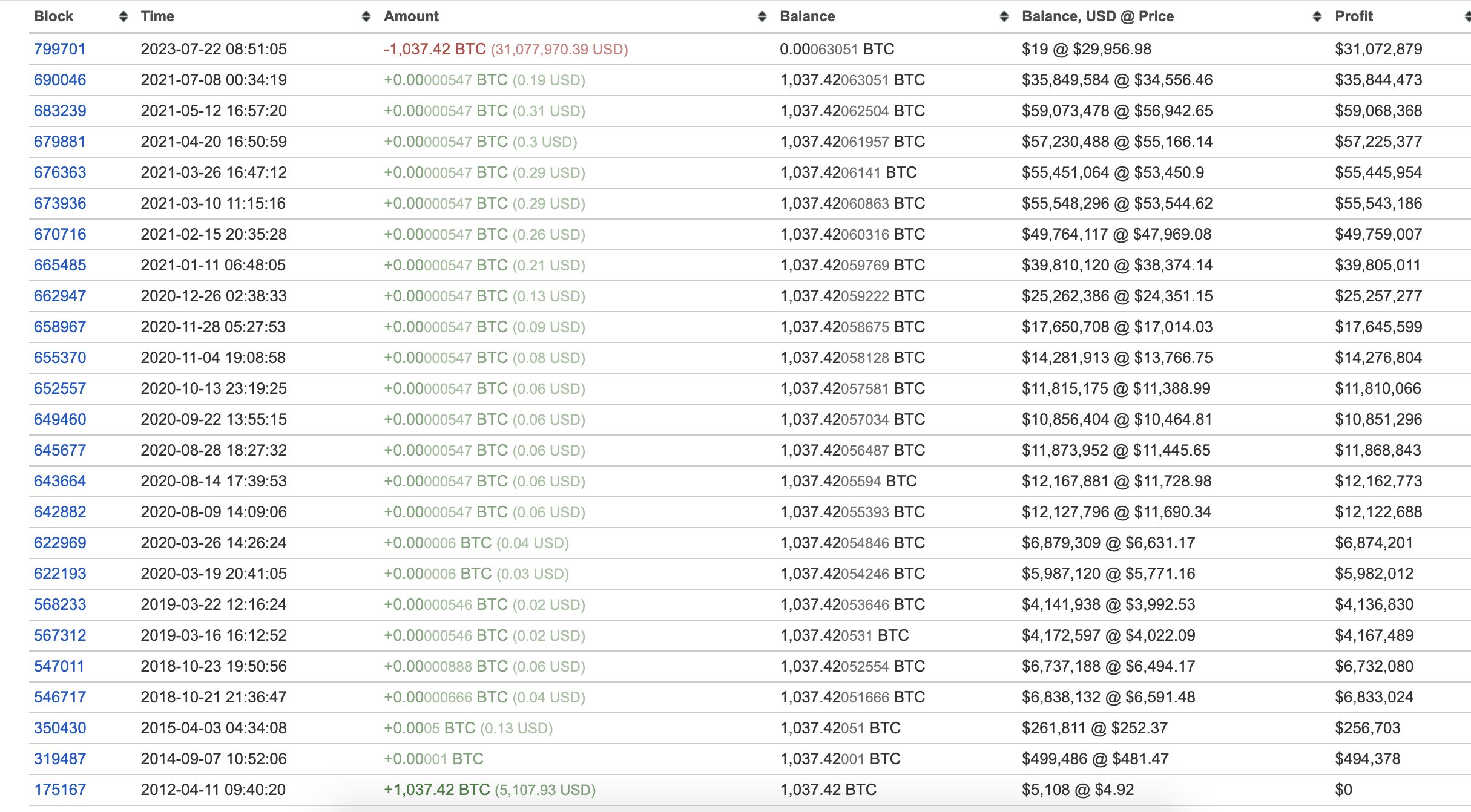Sort by Balance USD @ Price arrows
1471x812 pixels.
pos(1317,16)
